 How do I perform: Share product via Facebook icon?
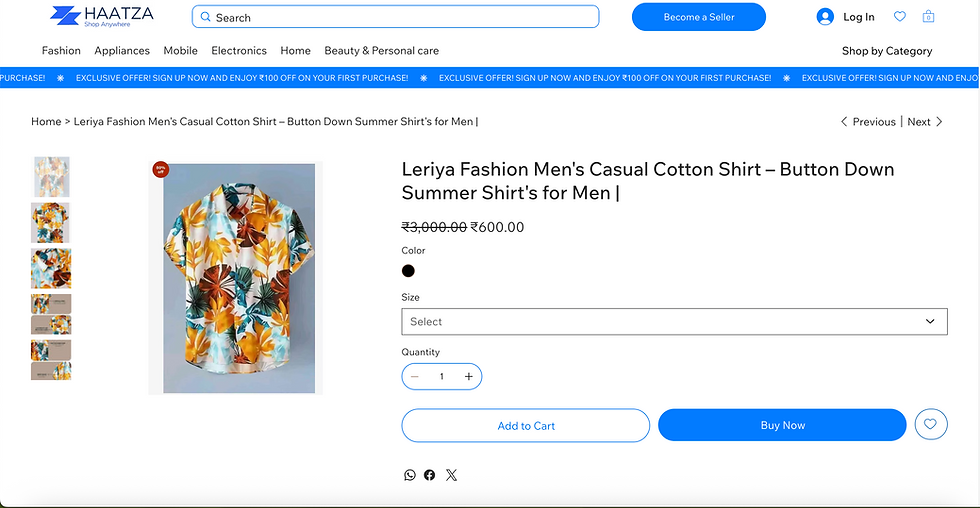point(429,475)
